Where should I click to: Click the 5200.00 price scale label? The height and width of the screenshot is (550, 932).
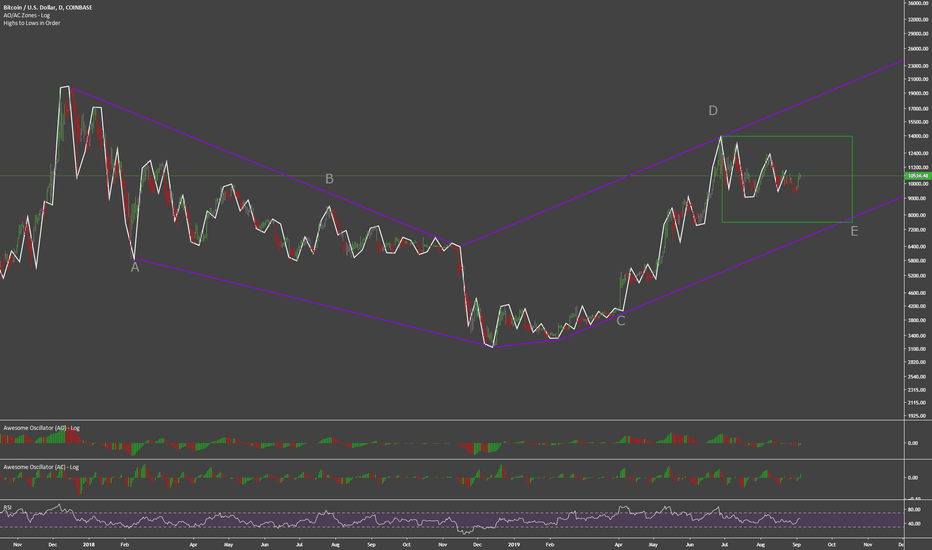tap(918, 276)
